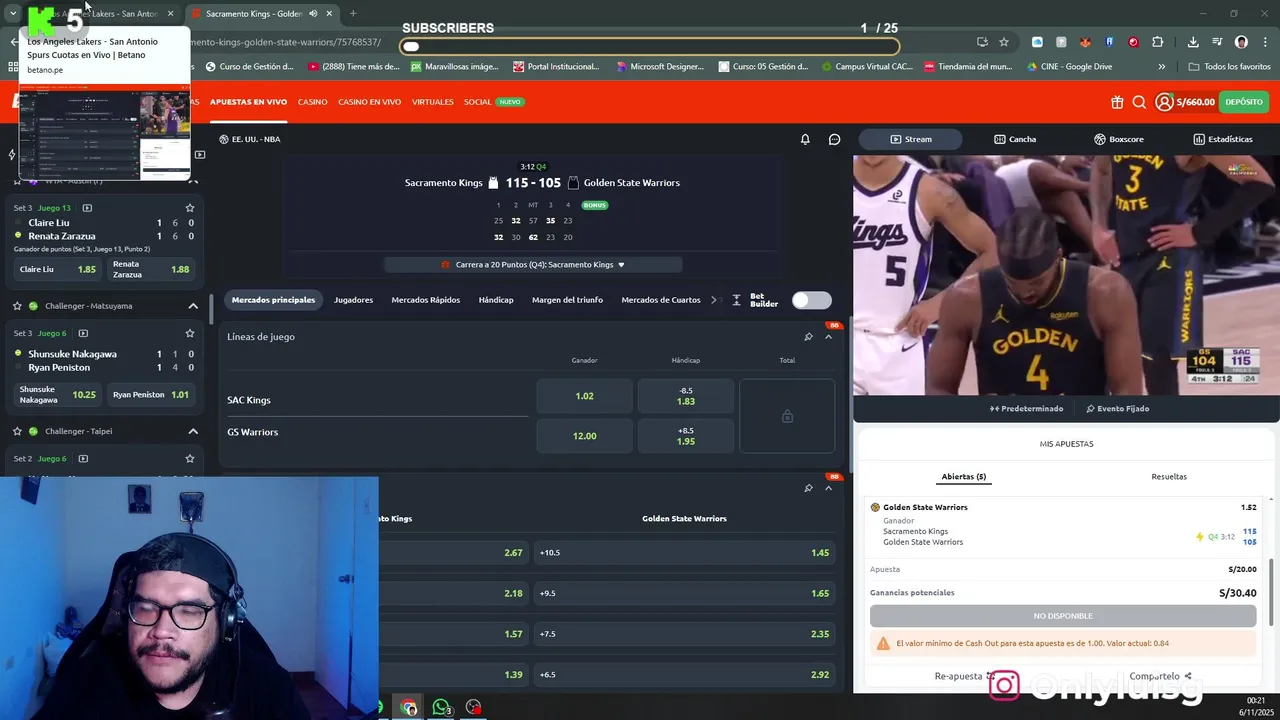Toggle the Predeterminado stream layout
Image resolution: width=1280 pixels, height=720 pixels.
[x=1026, y=408]
